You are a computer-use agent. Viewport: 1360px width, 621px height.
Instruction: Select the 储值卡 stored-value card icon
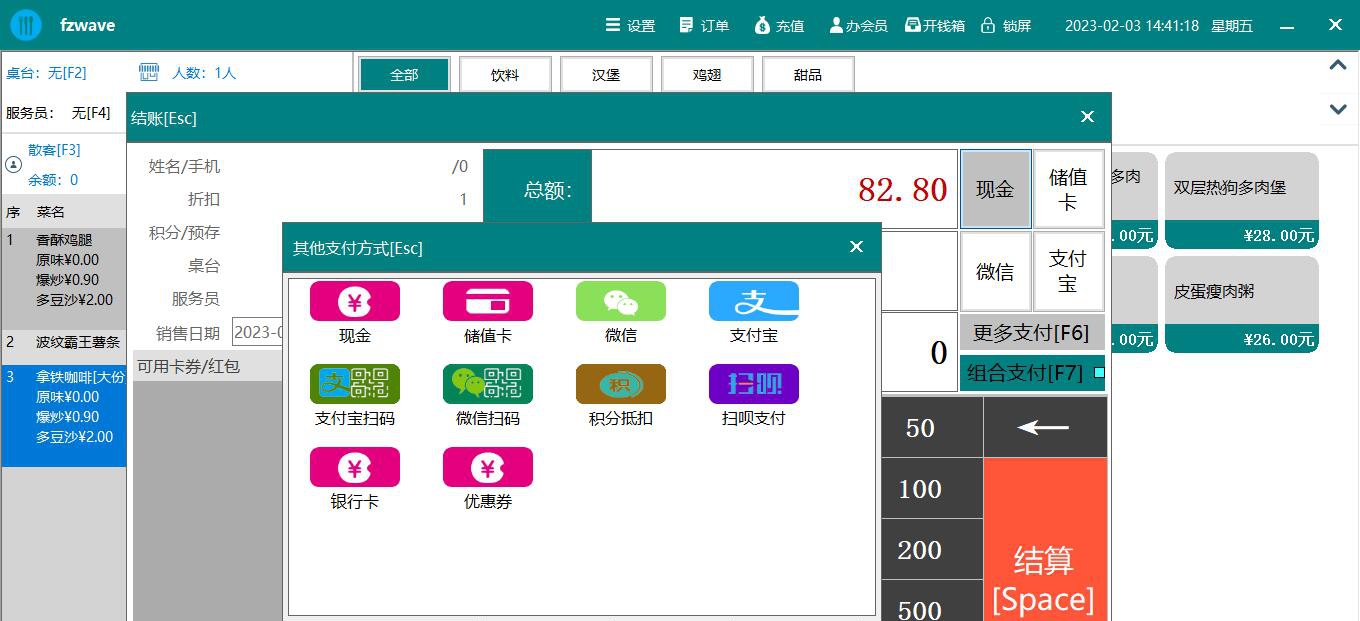coord(487,301)
